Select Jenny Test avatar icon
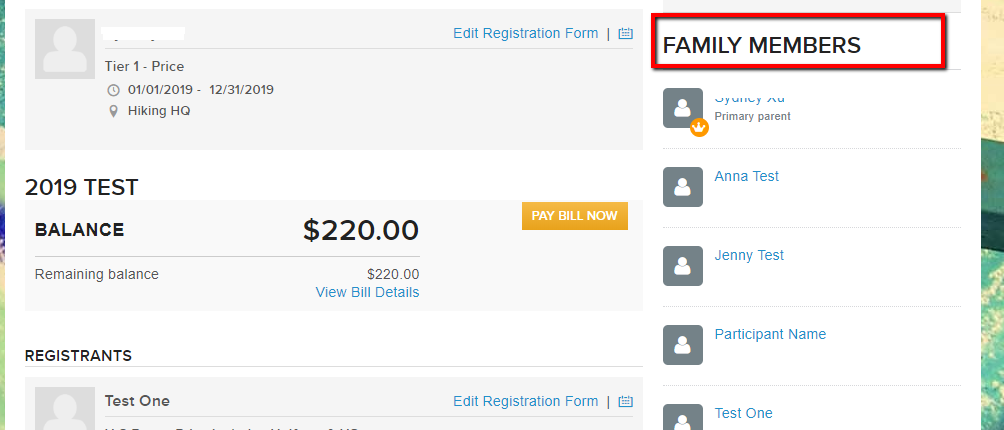Screen dimensions: 1004x430 point(683,266)
